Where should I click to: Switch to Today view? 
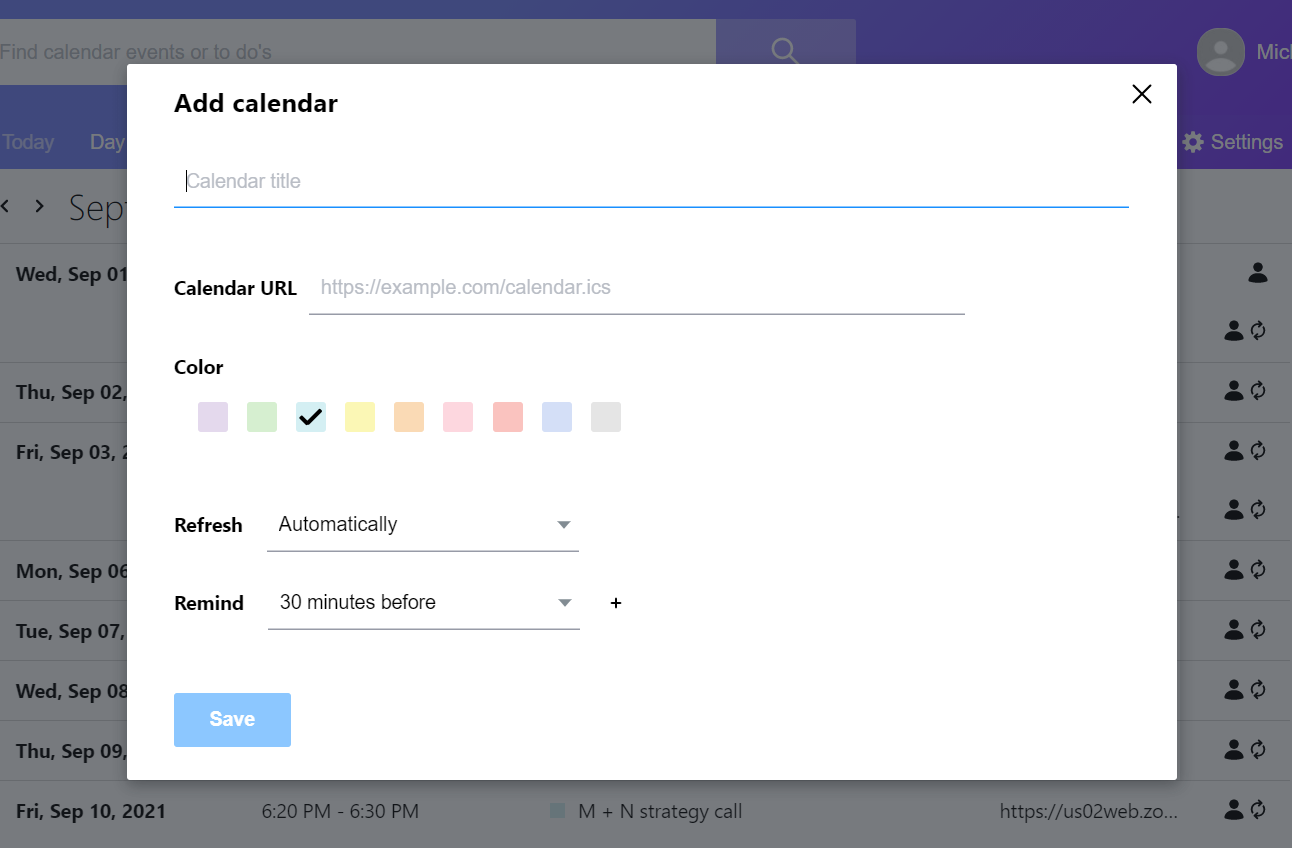tap(28, 142)
